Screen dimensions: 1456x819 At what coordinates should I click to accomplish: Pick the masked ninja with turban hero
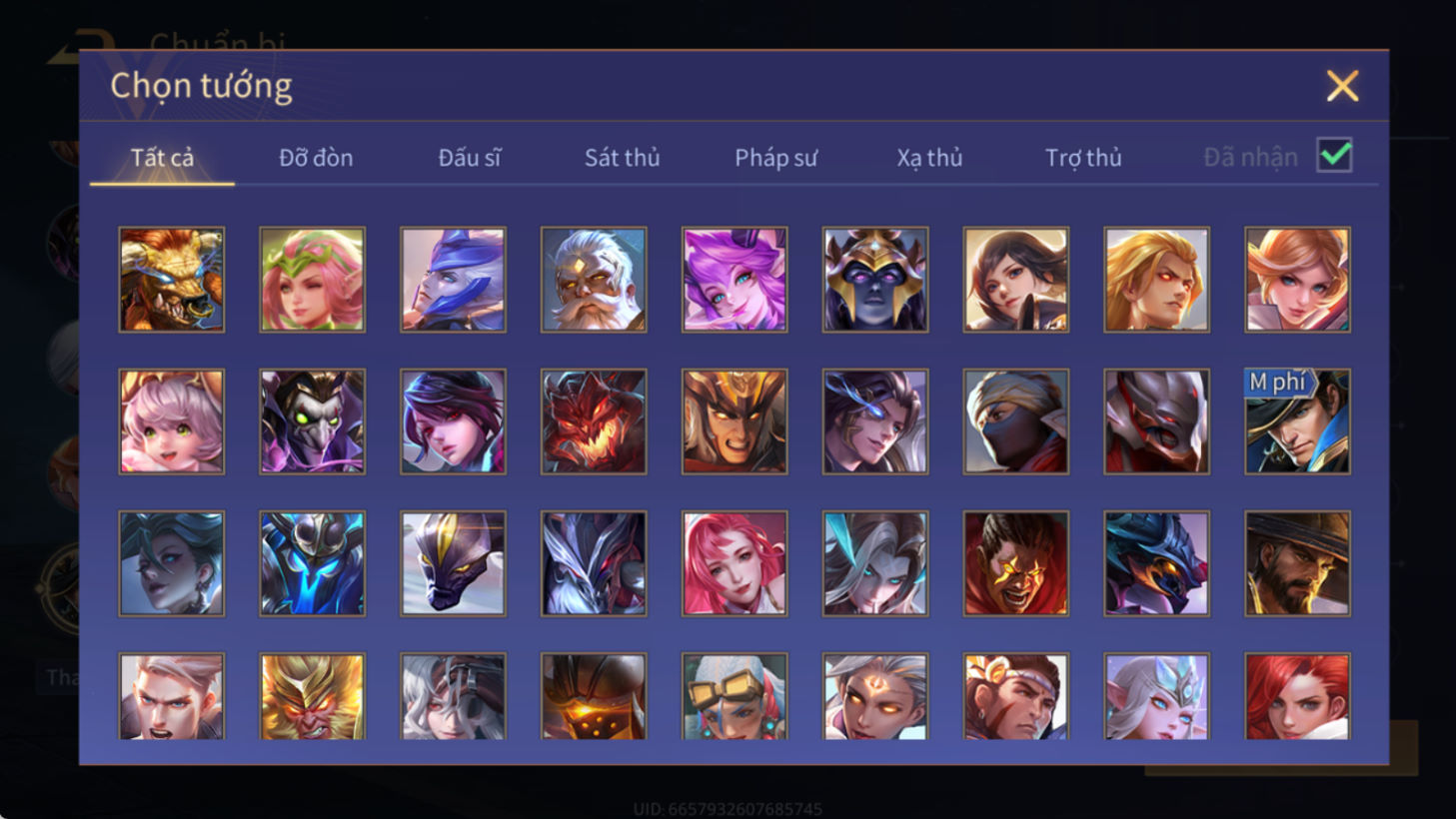[1015, 421]
